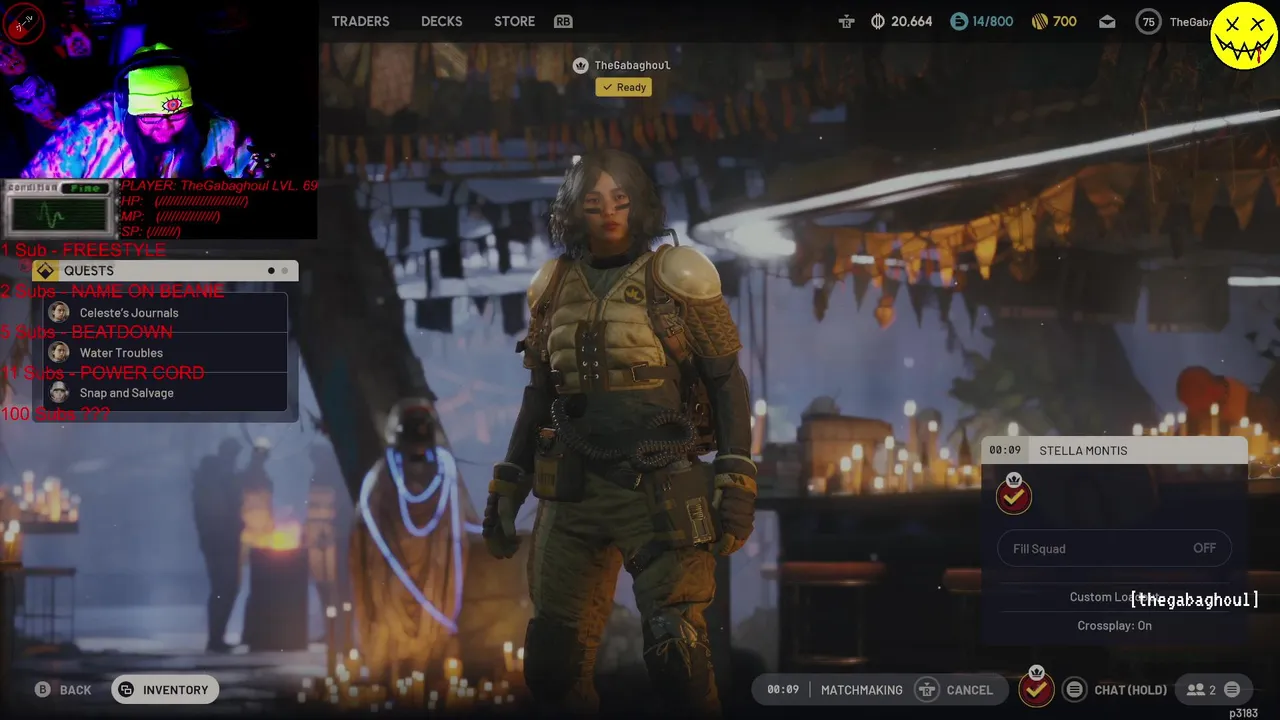Screen dimensions: 1280x720
Task: Open the Store tab
Action: pos(514,21)
